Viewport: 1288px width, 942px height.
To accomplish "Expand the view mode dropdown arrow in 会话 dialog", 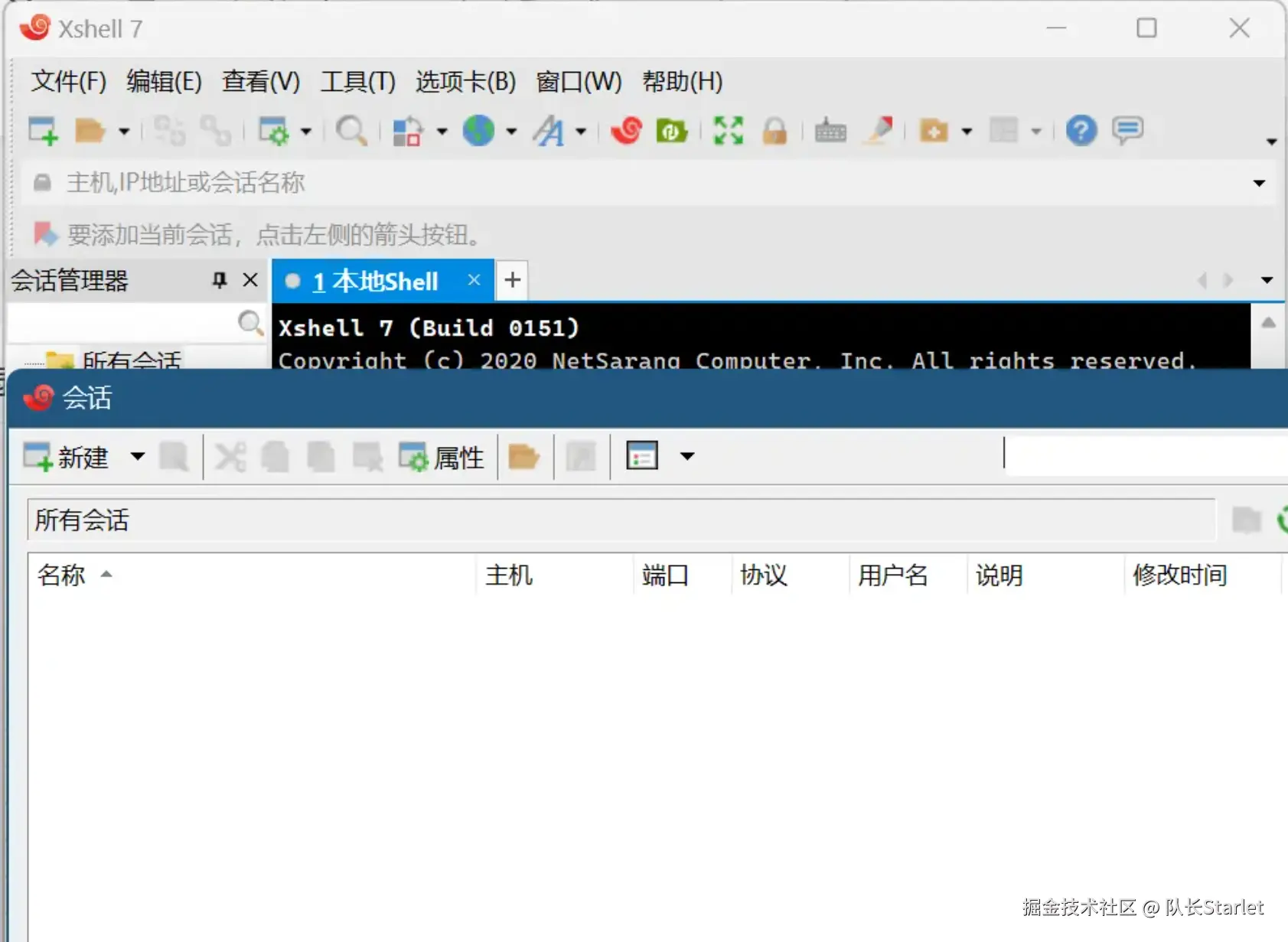I will [x=687, y=457].
